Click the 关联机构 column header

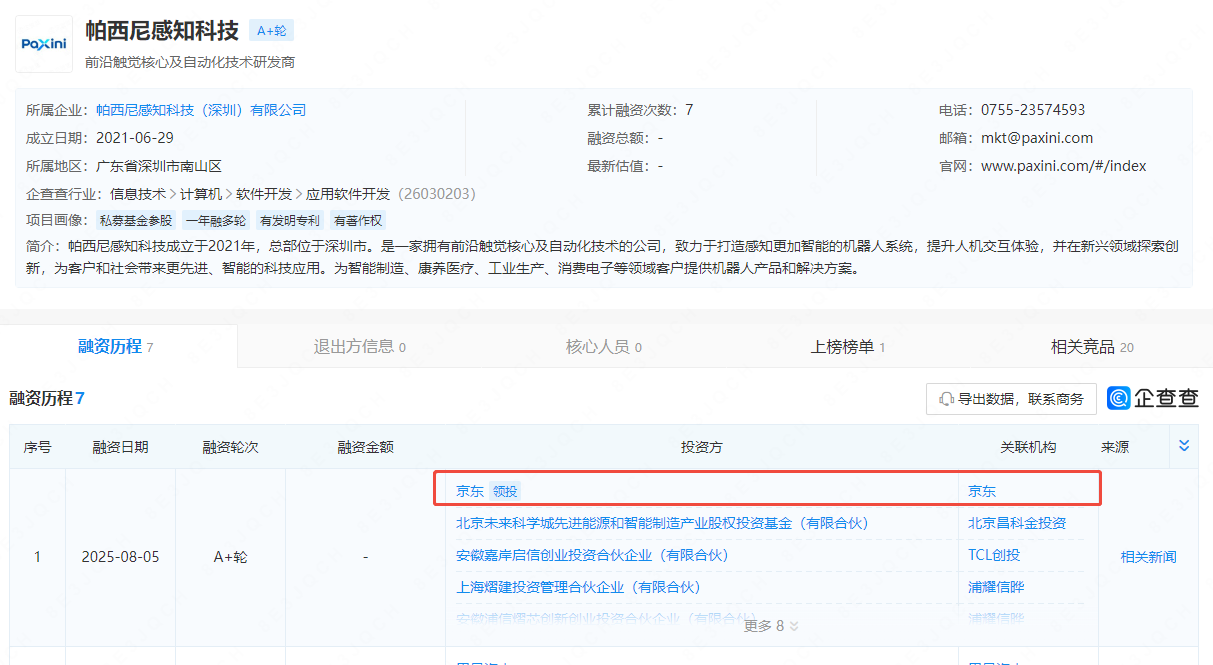click(x=1028, y=447)
